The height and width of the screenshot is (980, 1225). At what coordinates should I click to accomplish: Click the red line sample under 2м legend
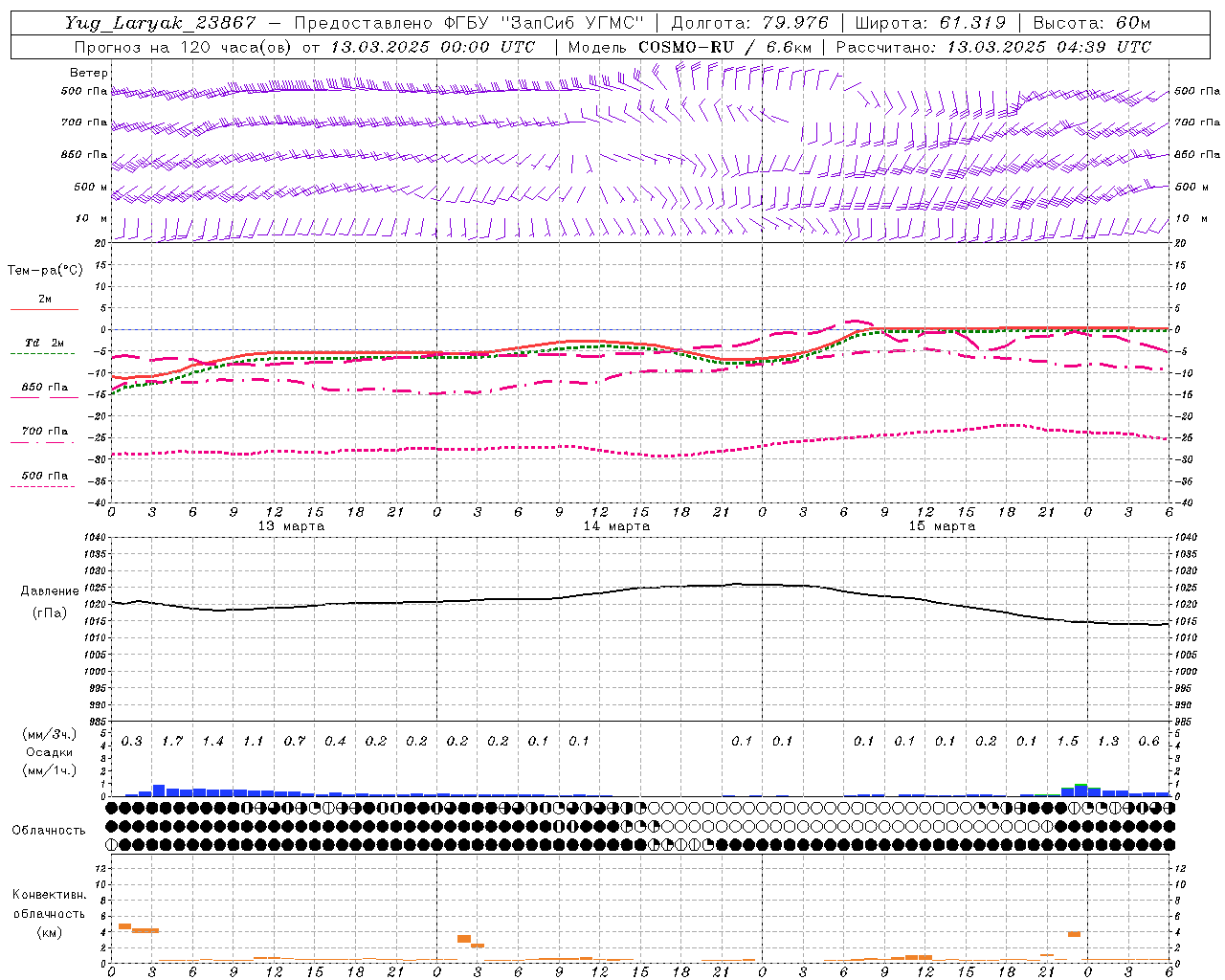(44, 310)
